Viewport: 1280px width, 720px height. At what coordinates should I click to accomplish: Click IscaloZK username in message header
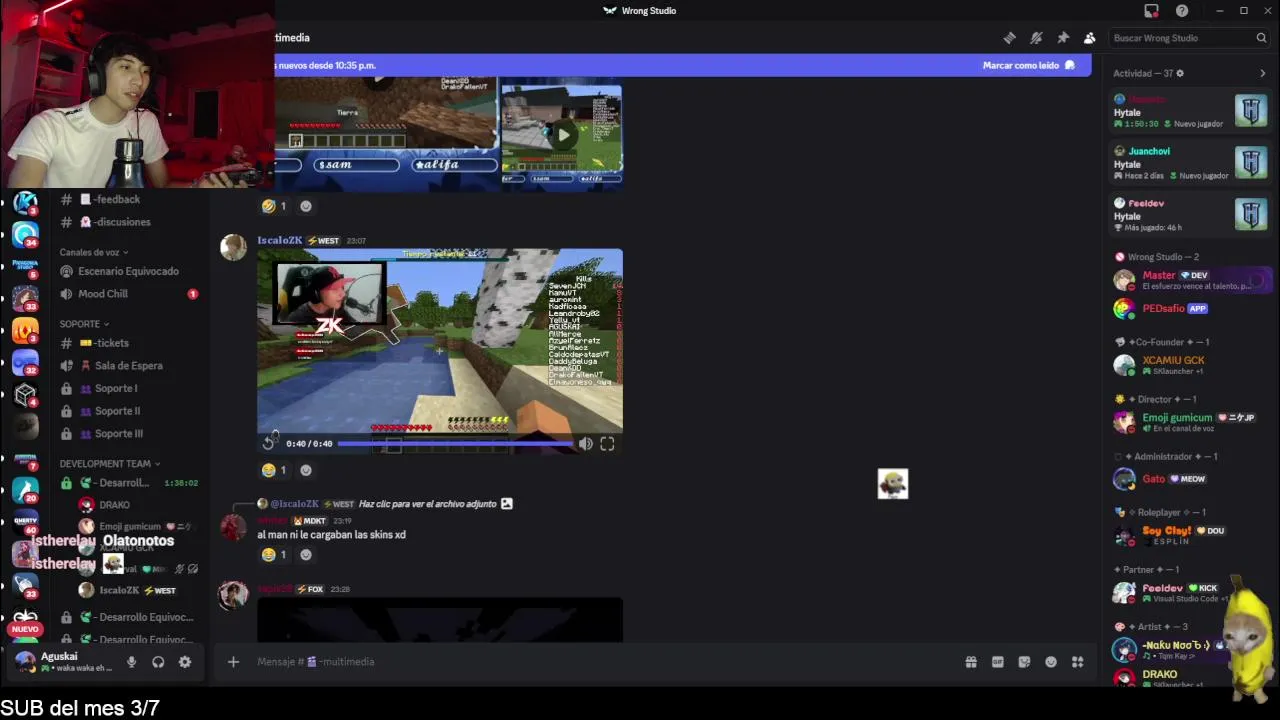(x=279, y=240)
